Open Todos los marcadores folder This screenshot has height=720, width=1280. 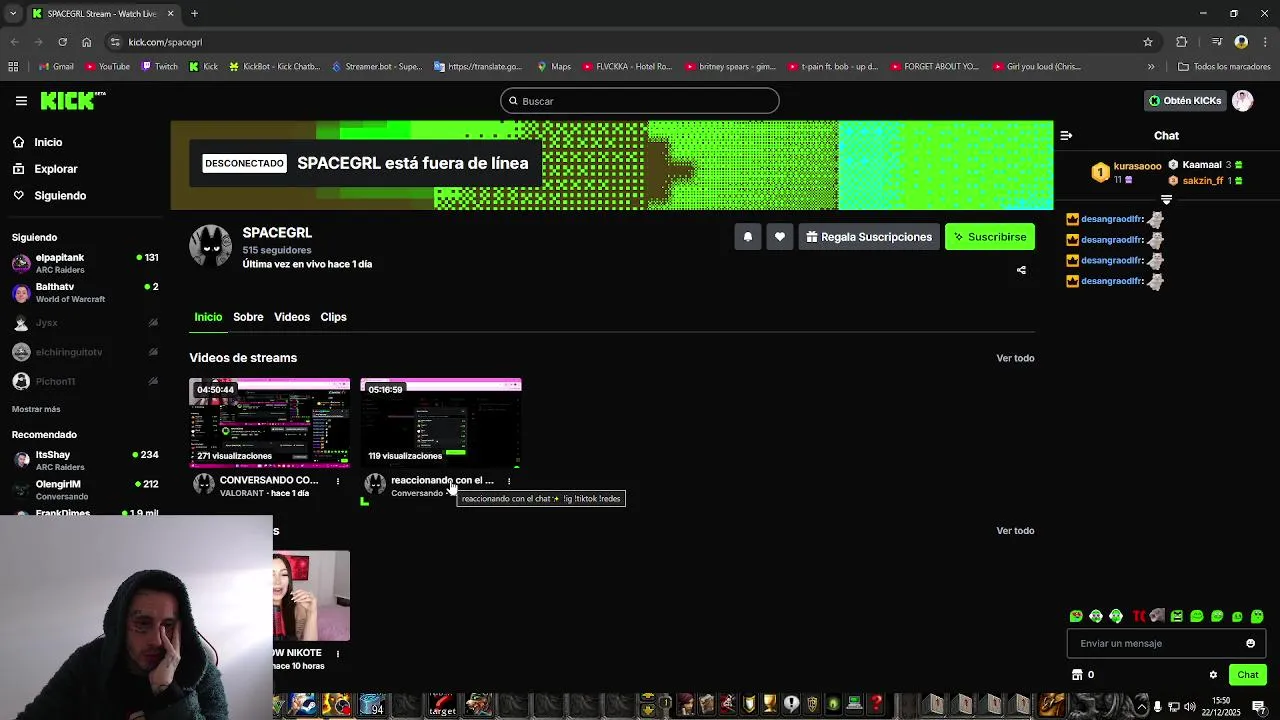[x=1224, y=67]
